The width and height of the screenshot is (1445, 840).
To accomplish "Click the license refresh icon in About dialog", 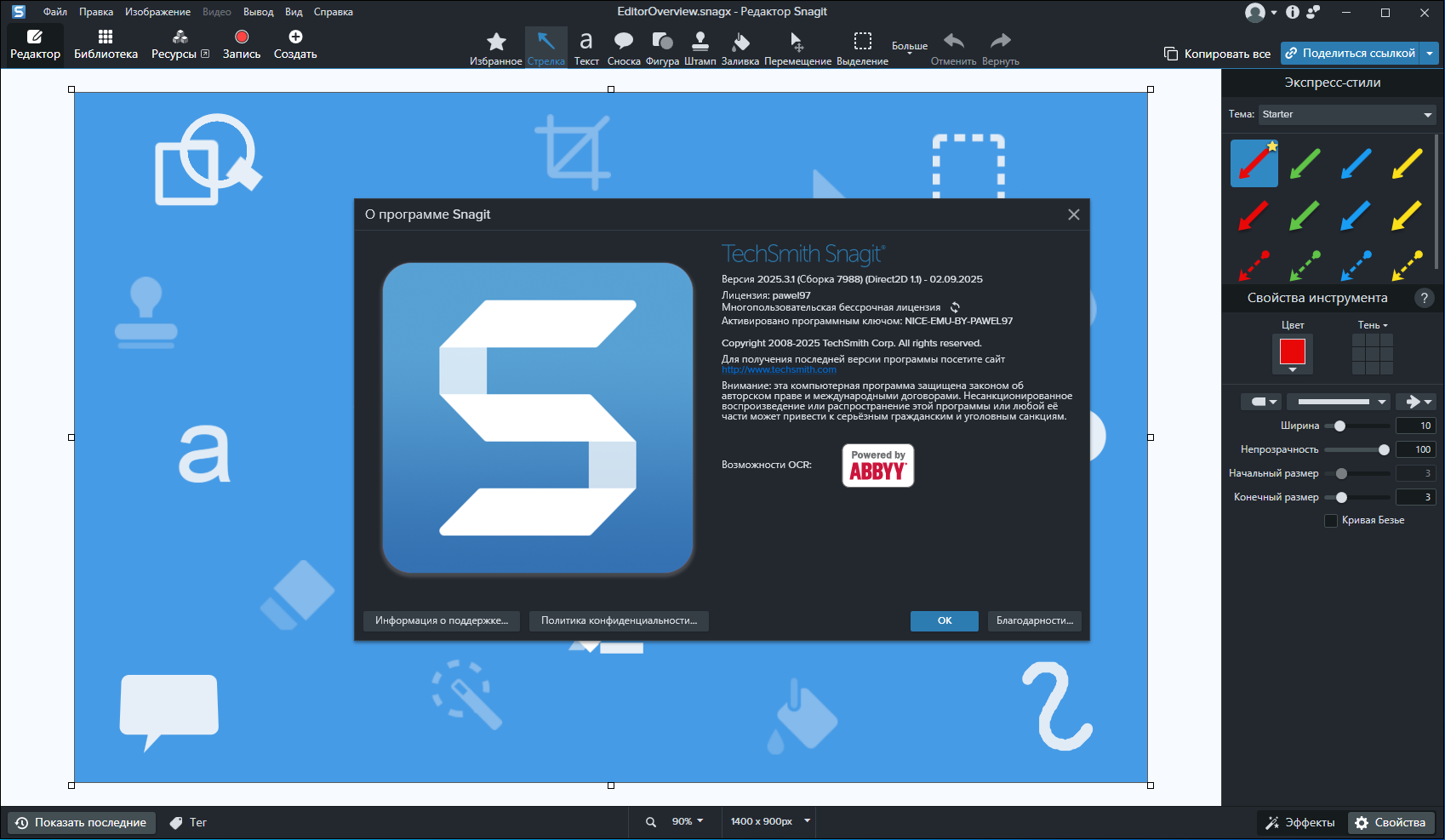I will pyautogui.click(x=955, y=307).
